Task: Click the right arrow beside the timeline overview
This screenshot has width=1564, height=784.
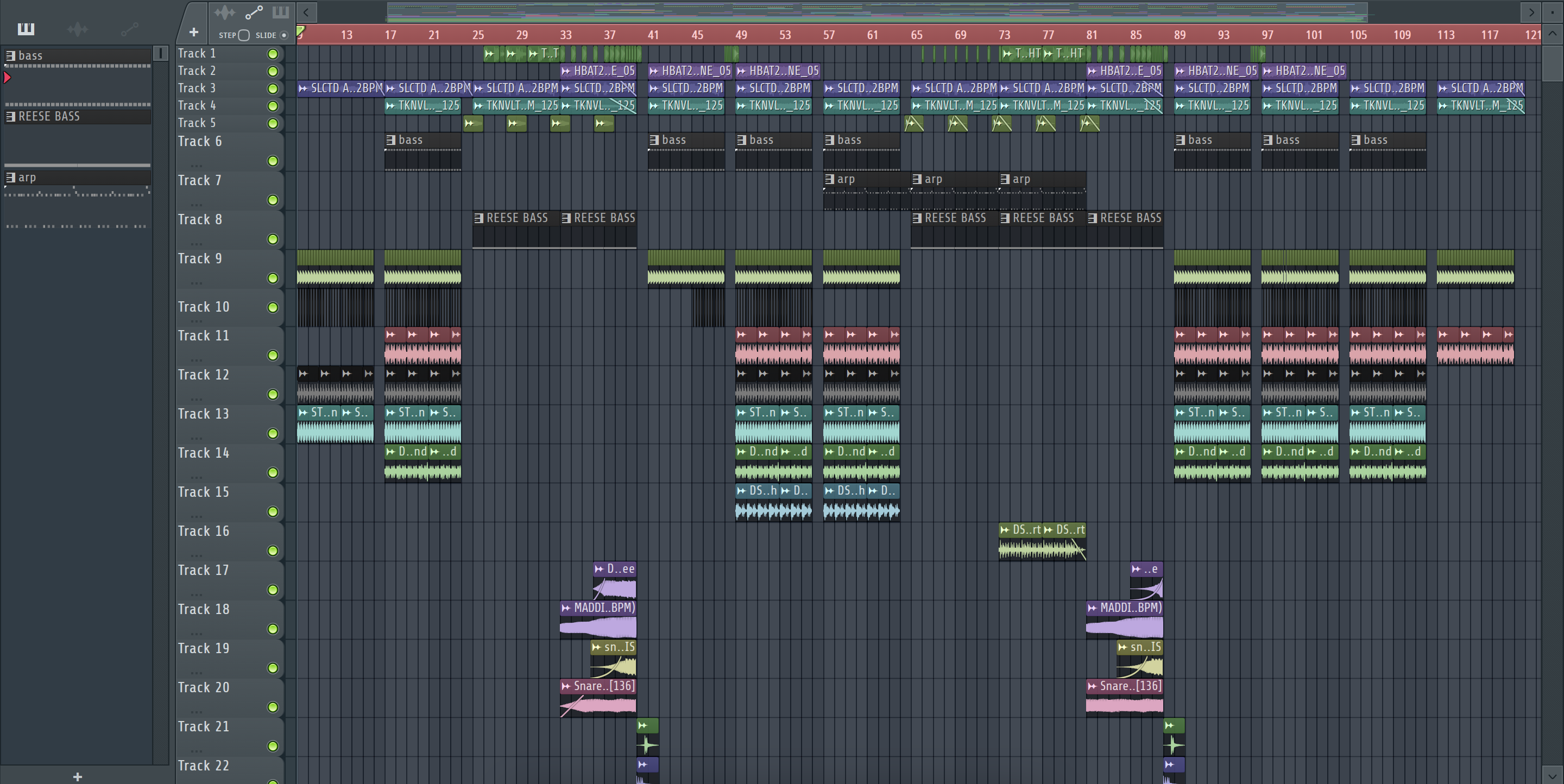Action: pos(1531,12)
